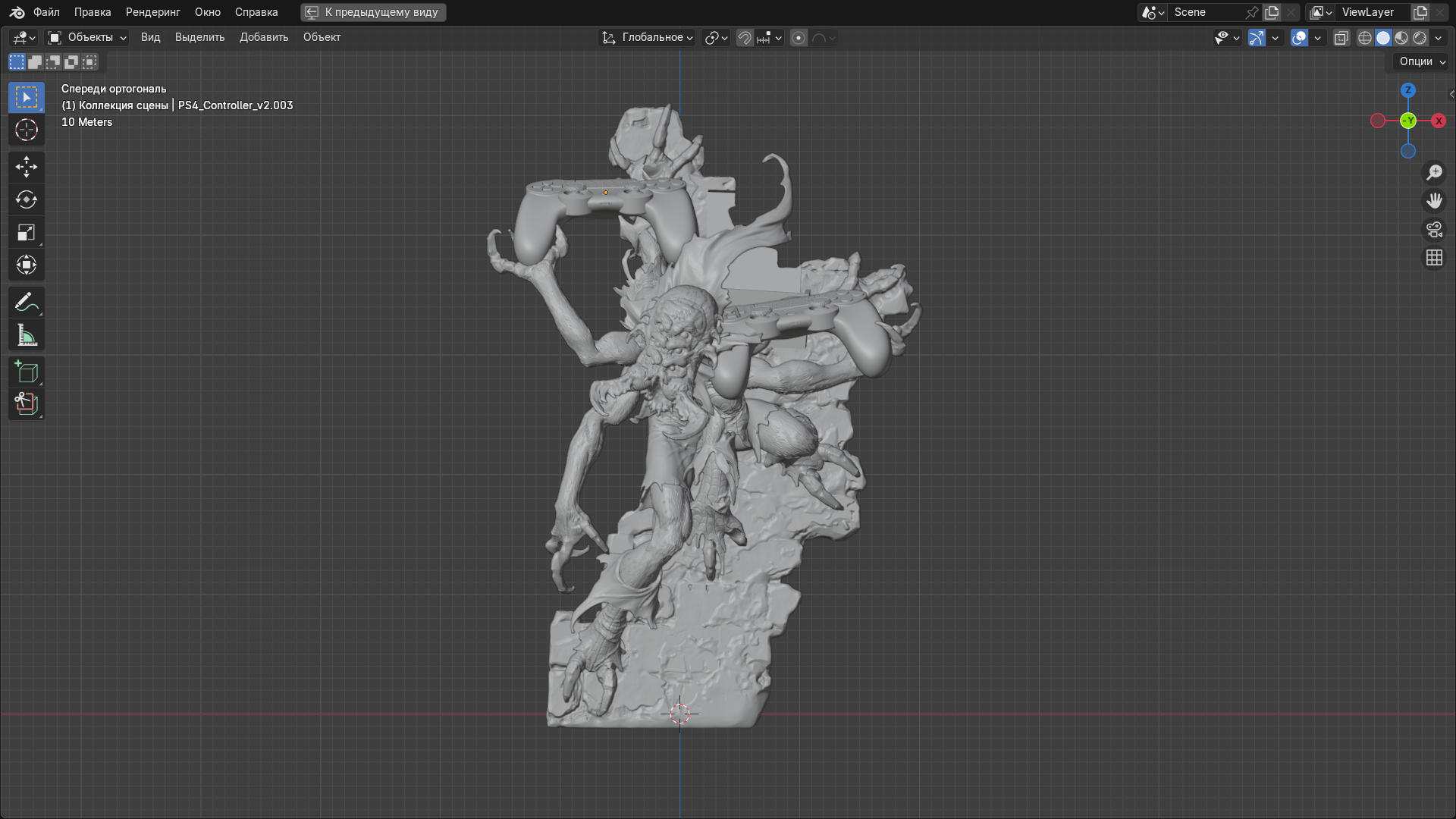Switch to material preview shading

click(x=1401, y=38)
